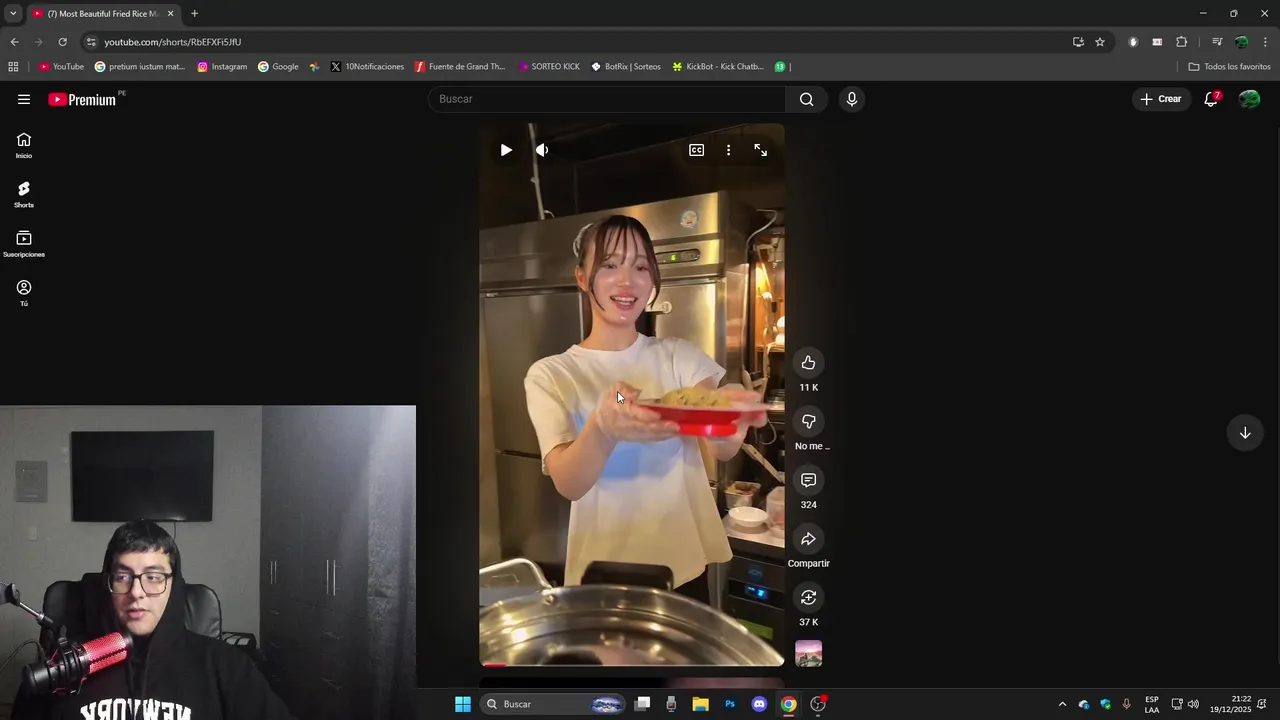Open the Short's audio track thumbnail
This screenshot has width=1280, height=720.
click(808, 654)
